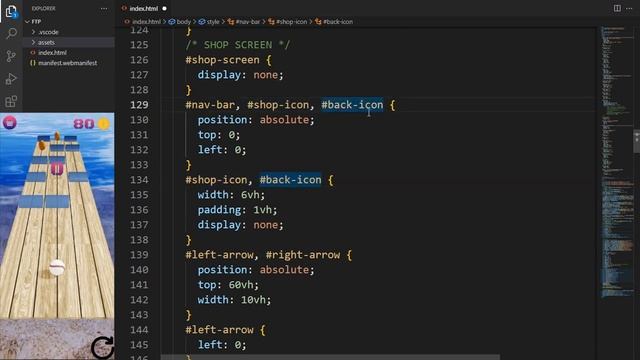Click 'width: 6vh;' on line 135
This screenshot has height=360, width=640.
231,195
